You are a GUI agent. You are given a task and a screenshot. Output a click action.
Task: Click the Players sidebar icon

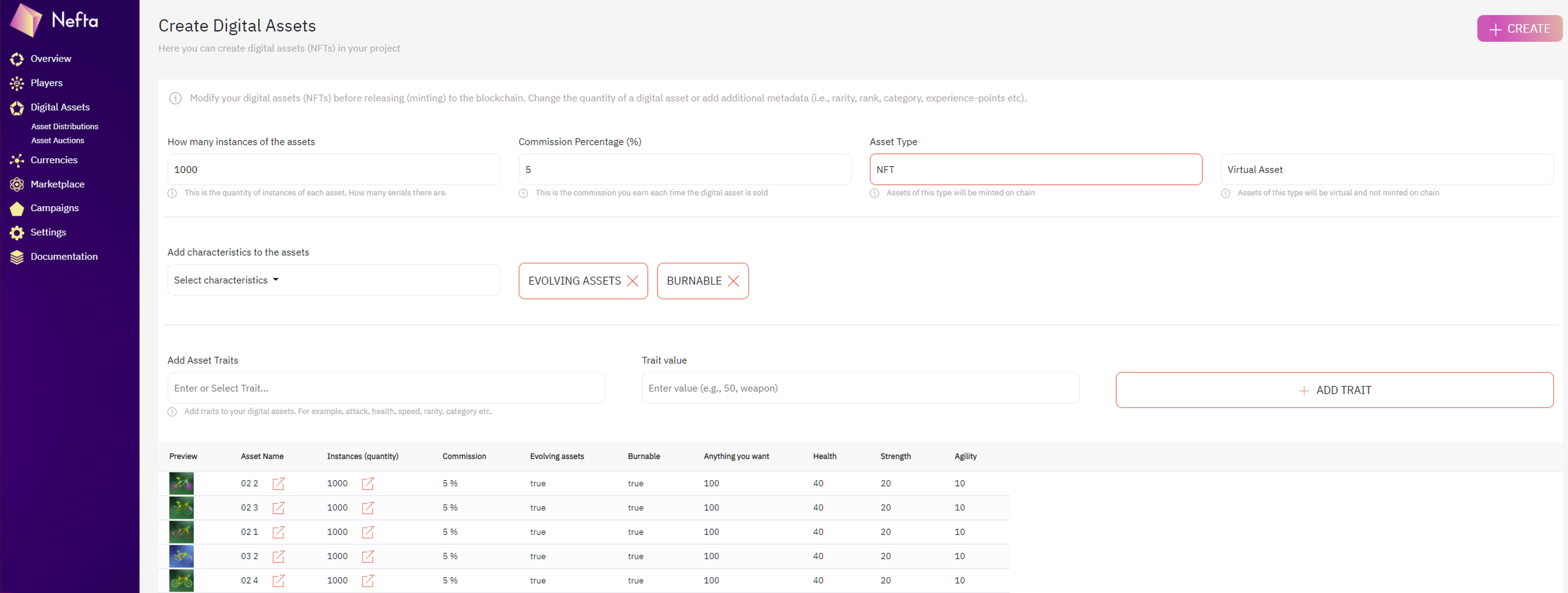17,83
